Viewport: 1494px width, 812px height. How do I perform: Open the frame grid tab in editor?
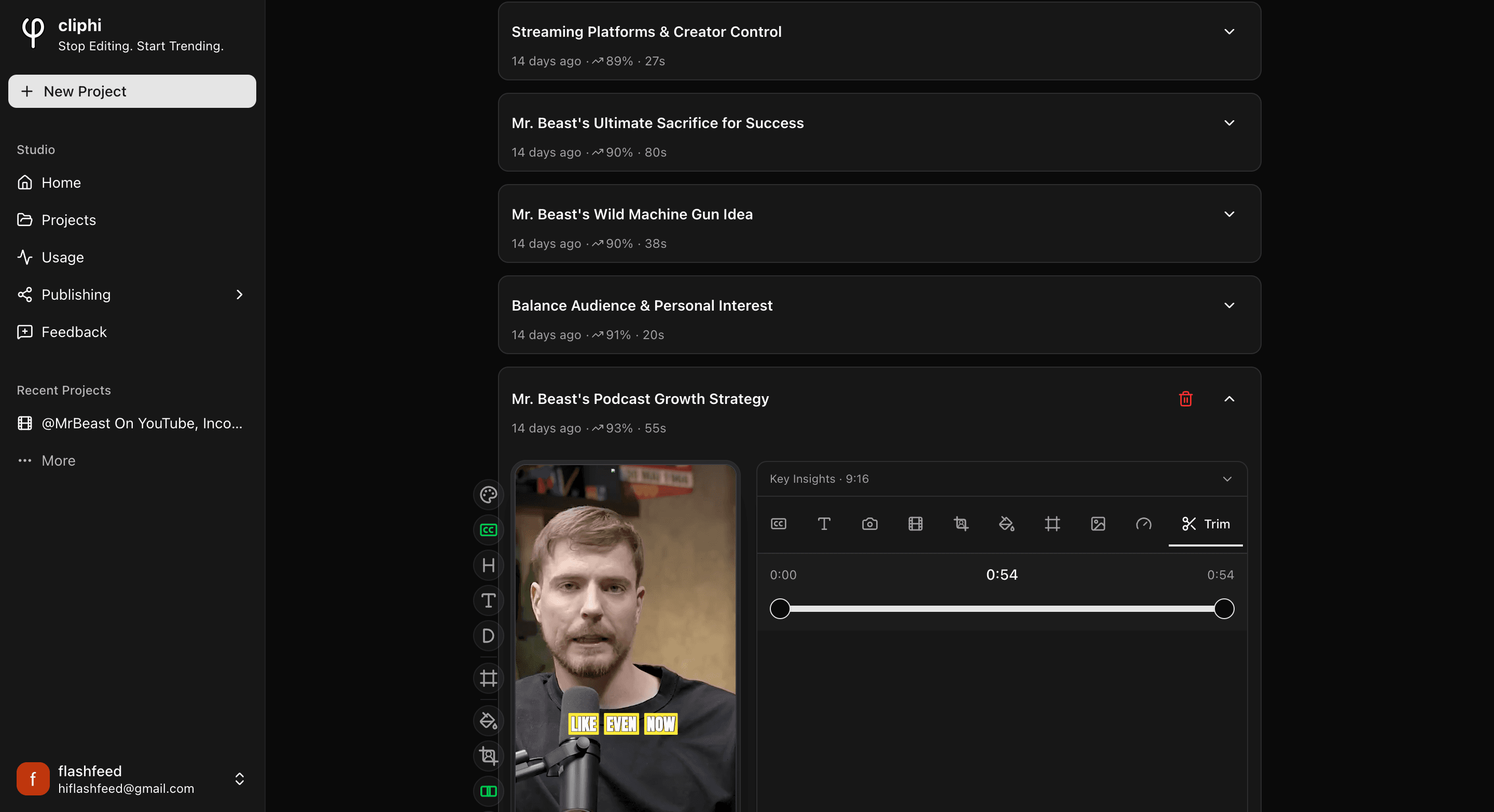[x=1052, y=524]
